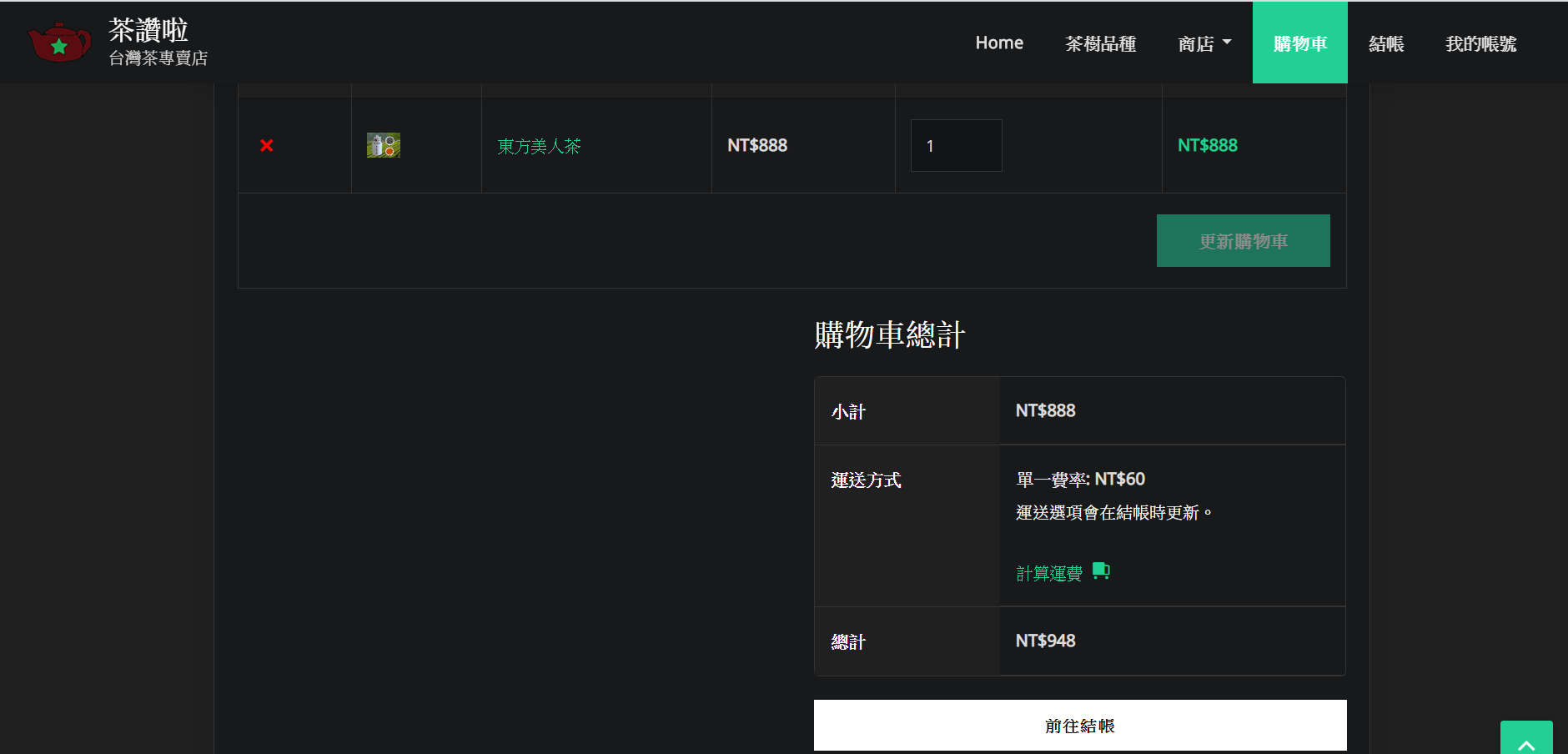Focus the quantity input field

coord(956,146)
